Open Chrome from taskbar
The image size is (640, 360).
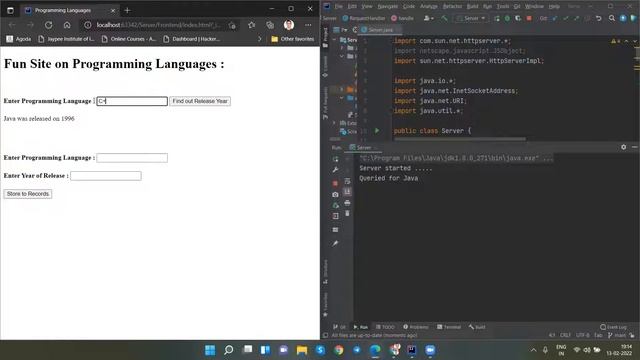point(338,350)
